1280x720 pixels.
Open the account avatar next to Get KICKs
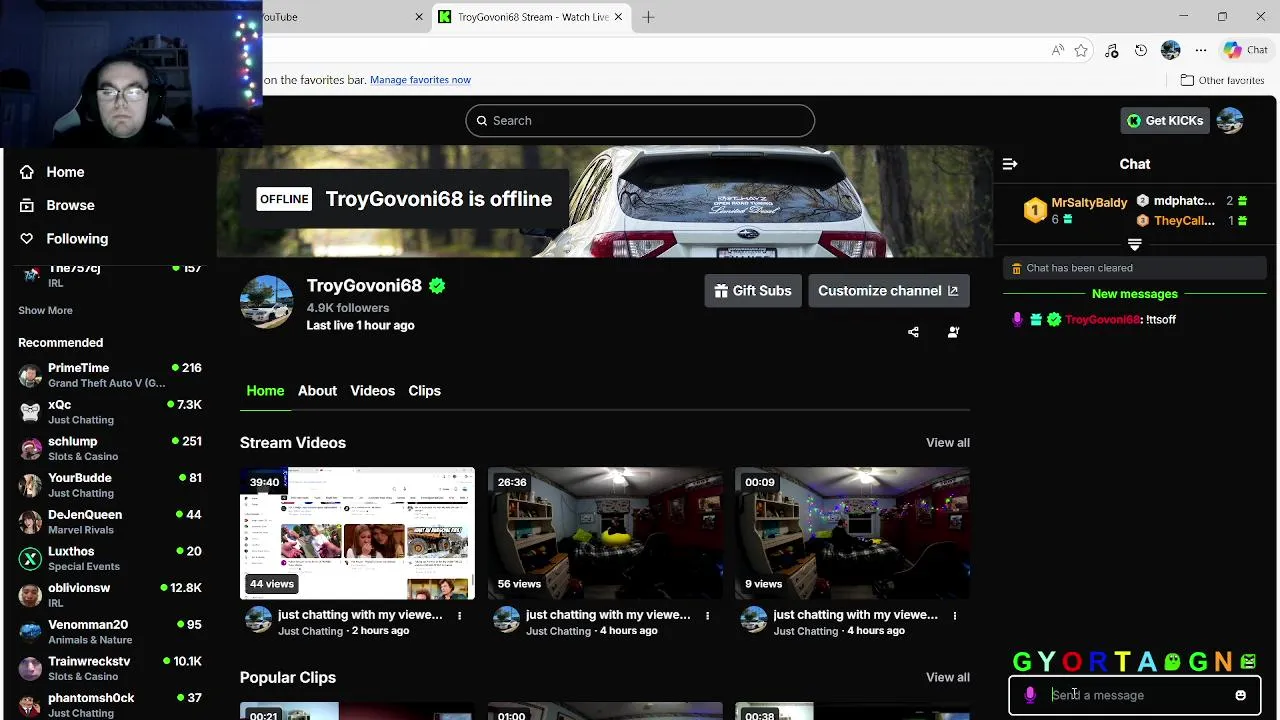(x=1230, y=120)
